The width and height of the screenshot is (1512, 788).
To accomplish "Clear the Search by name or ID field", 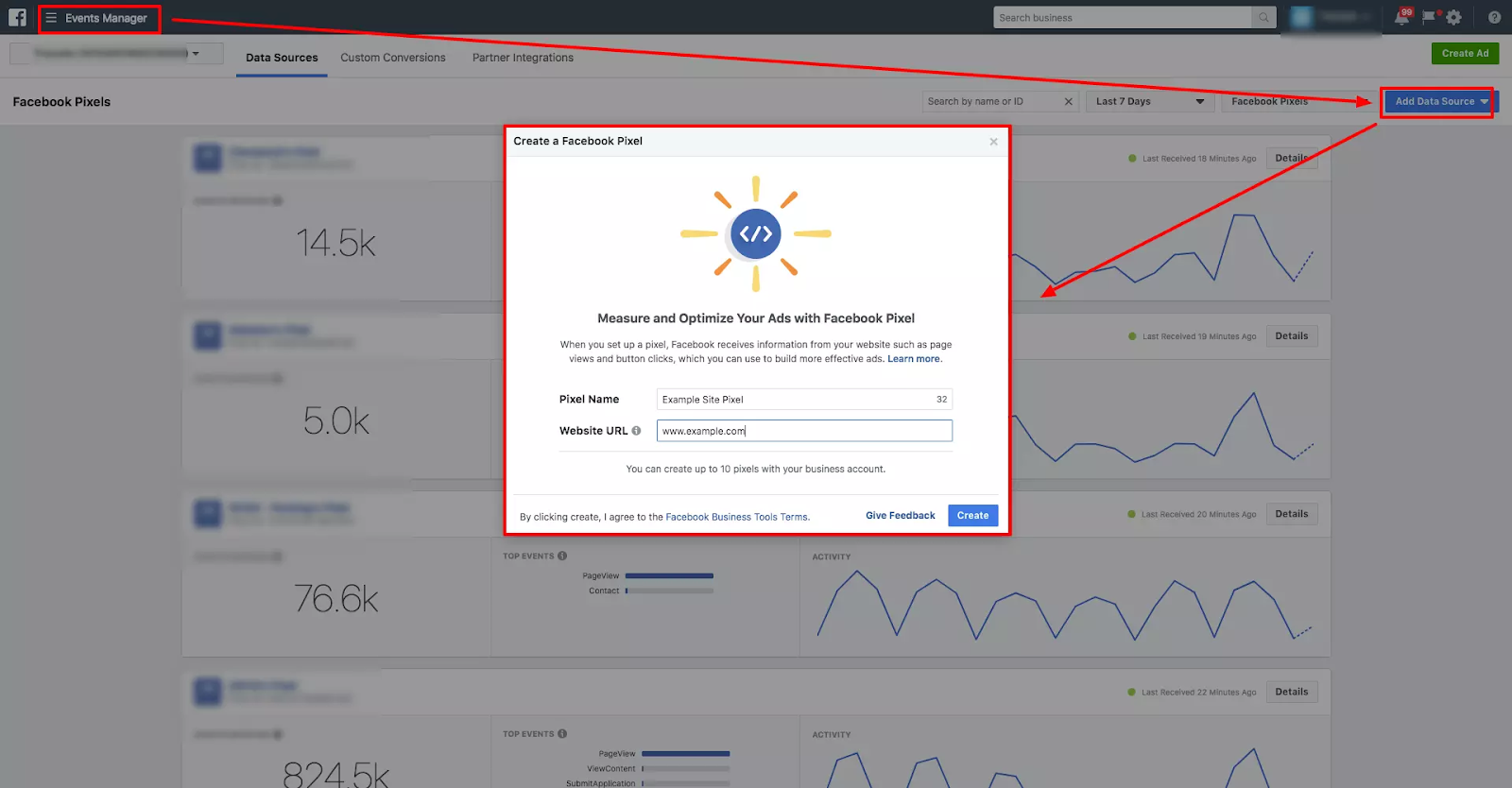I will (x=1068, y=101).
